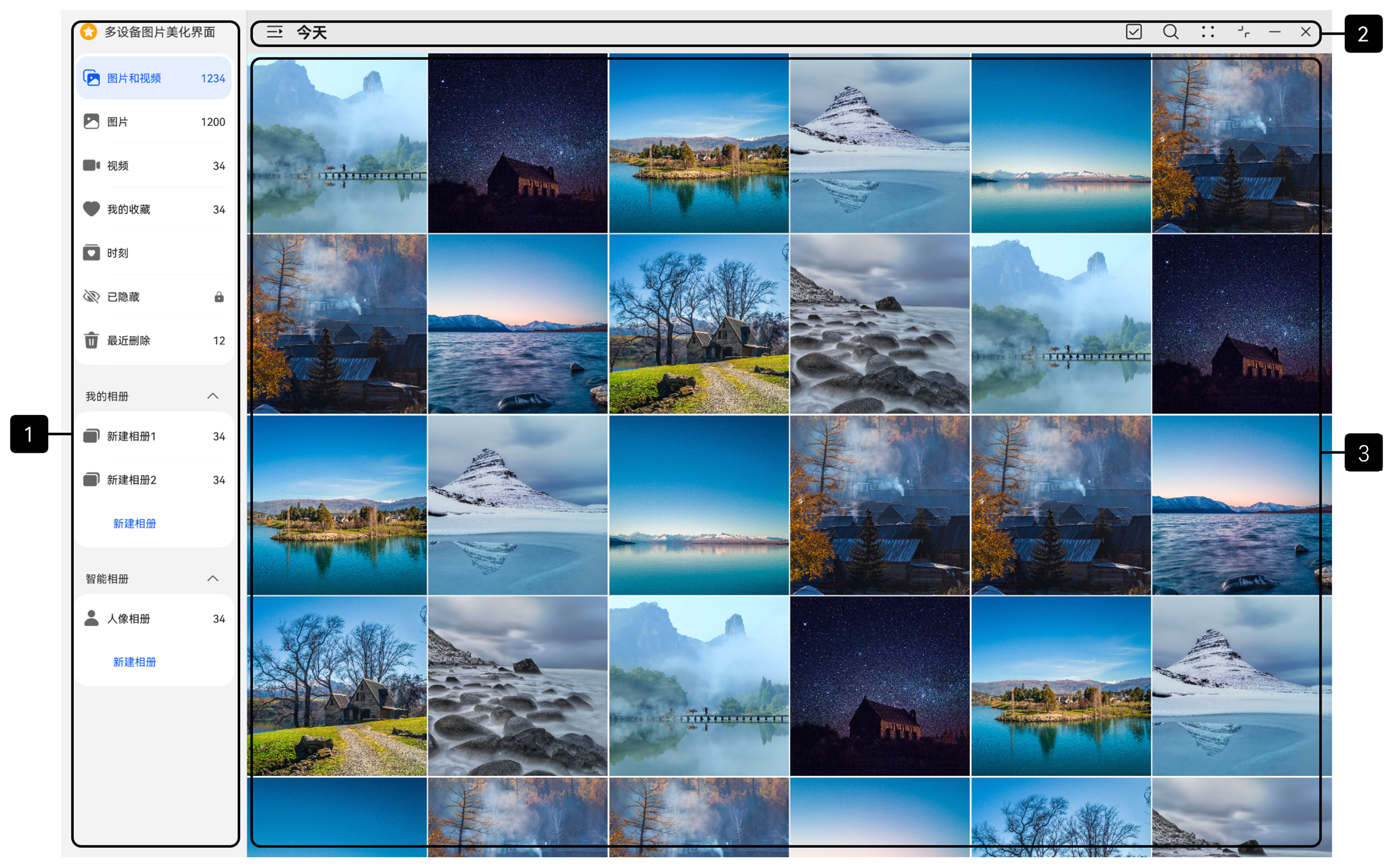Screen dimensions: 1393x868
Task: Open the four-dot grid view options icon
Action: pyautogui.click(x=1208, y=32)
